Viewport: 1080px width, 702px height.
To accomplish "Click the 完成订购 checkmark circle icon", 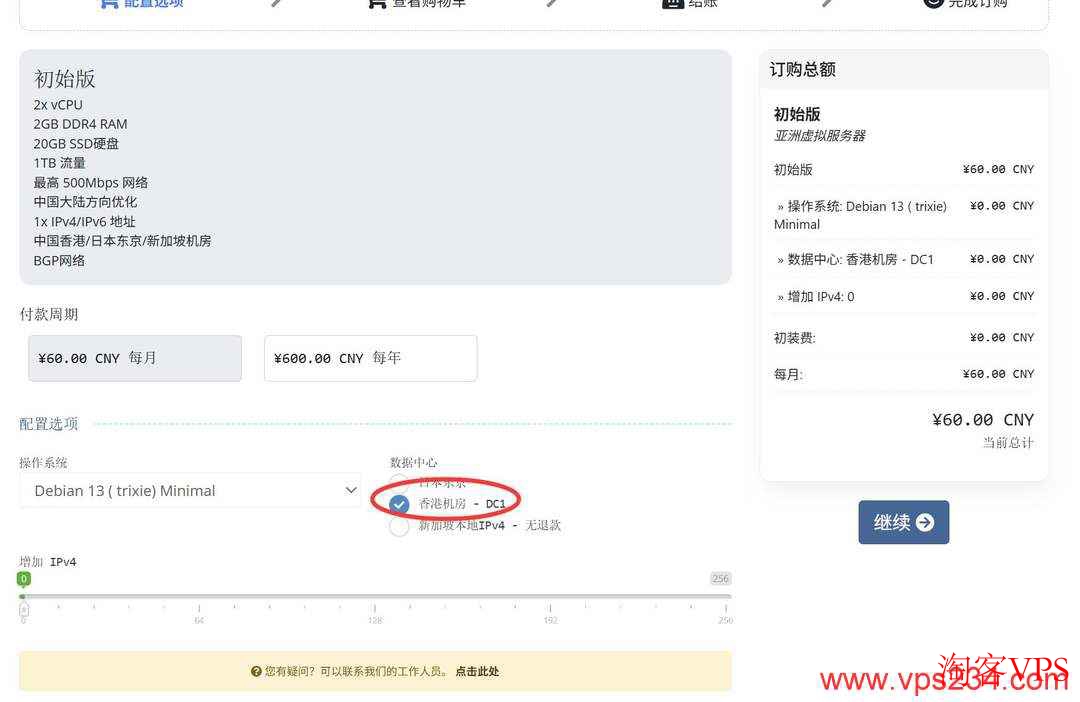I will (x=933, y=3).
